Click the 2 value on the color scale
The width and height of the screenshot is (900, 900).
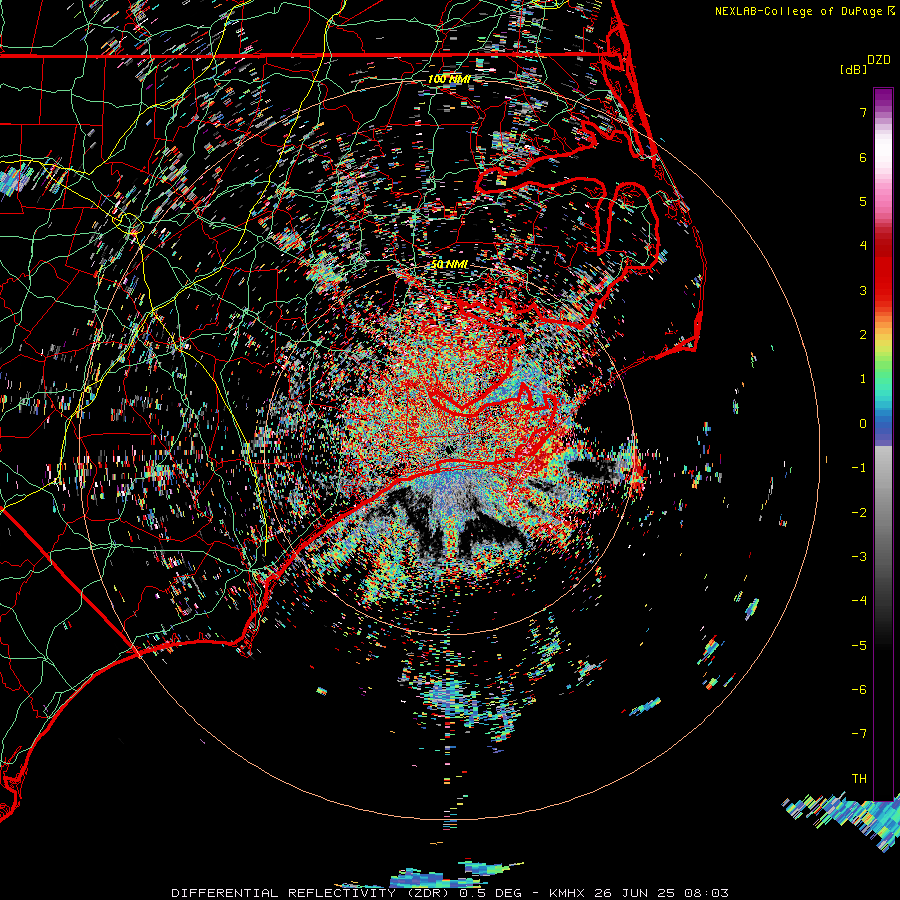point(863,335)
